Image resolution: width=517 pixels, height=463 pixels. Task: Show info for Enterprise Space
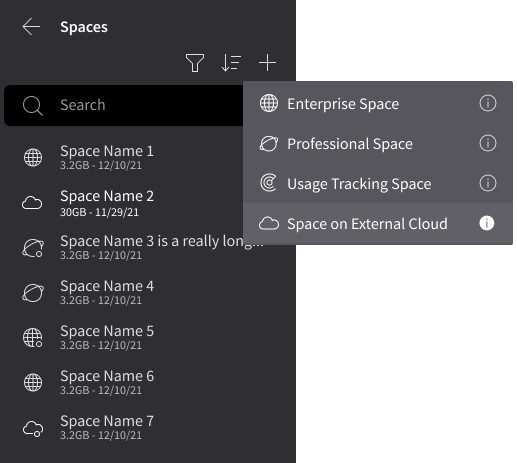(488, 103)
